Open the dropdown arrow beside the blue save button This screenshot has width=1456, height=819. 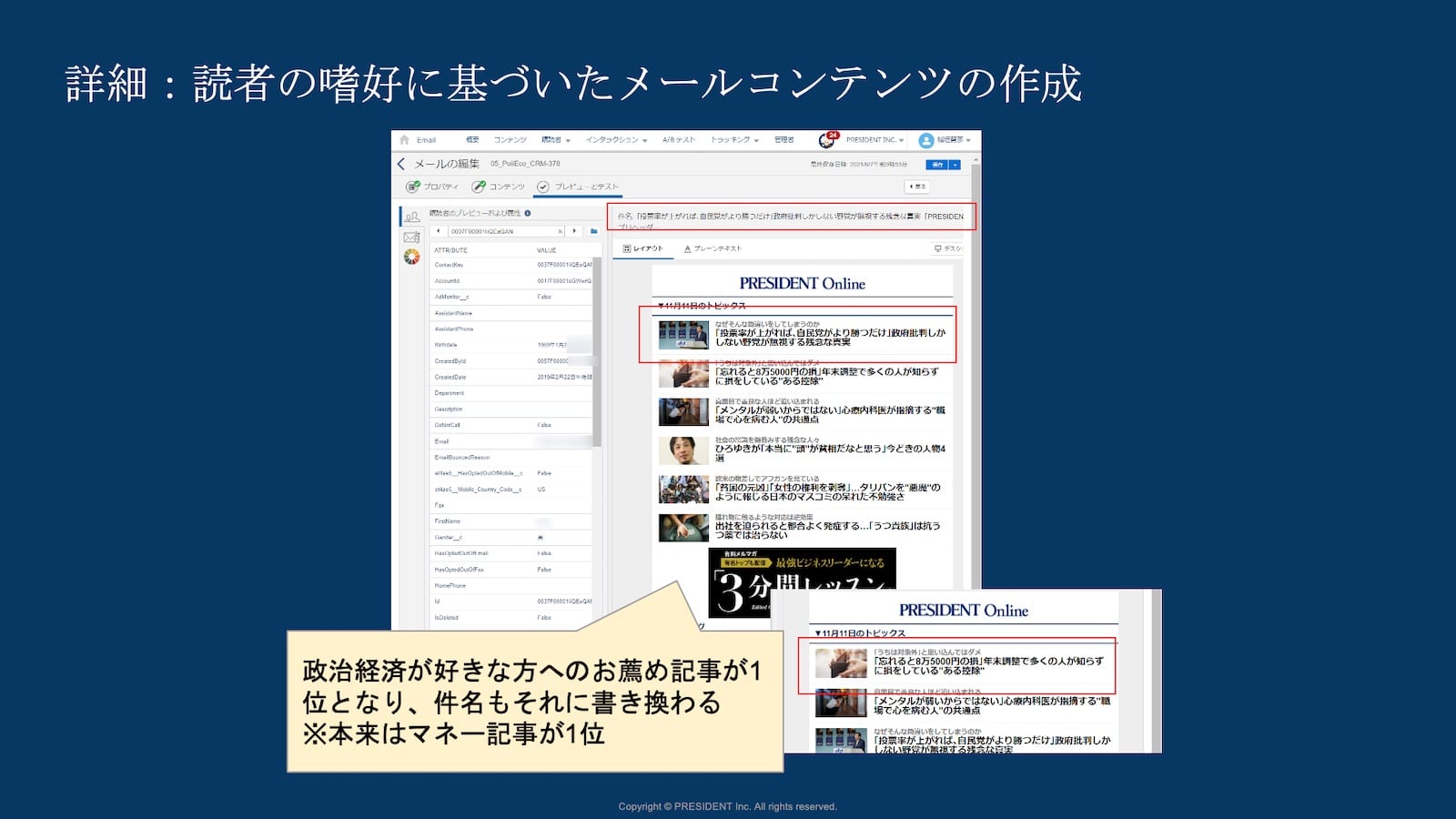(955, 165)
